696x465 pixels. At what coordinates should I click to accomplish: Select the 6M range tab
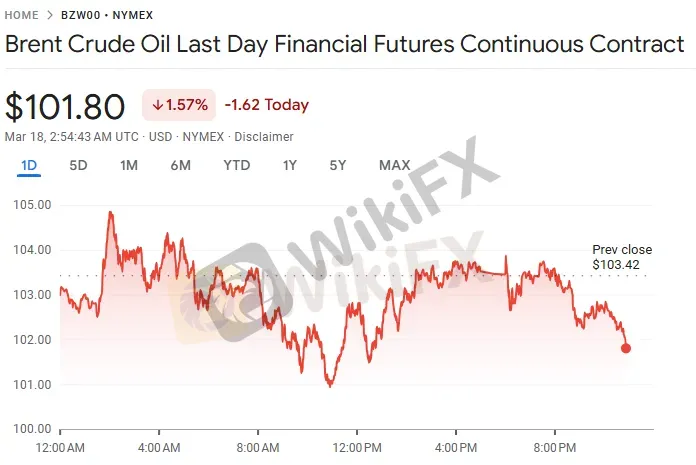click(180, 165)
